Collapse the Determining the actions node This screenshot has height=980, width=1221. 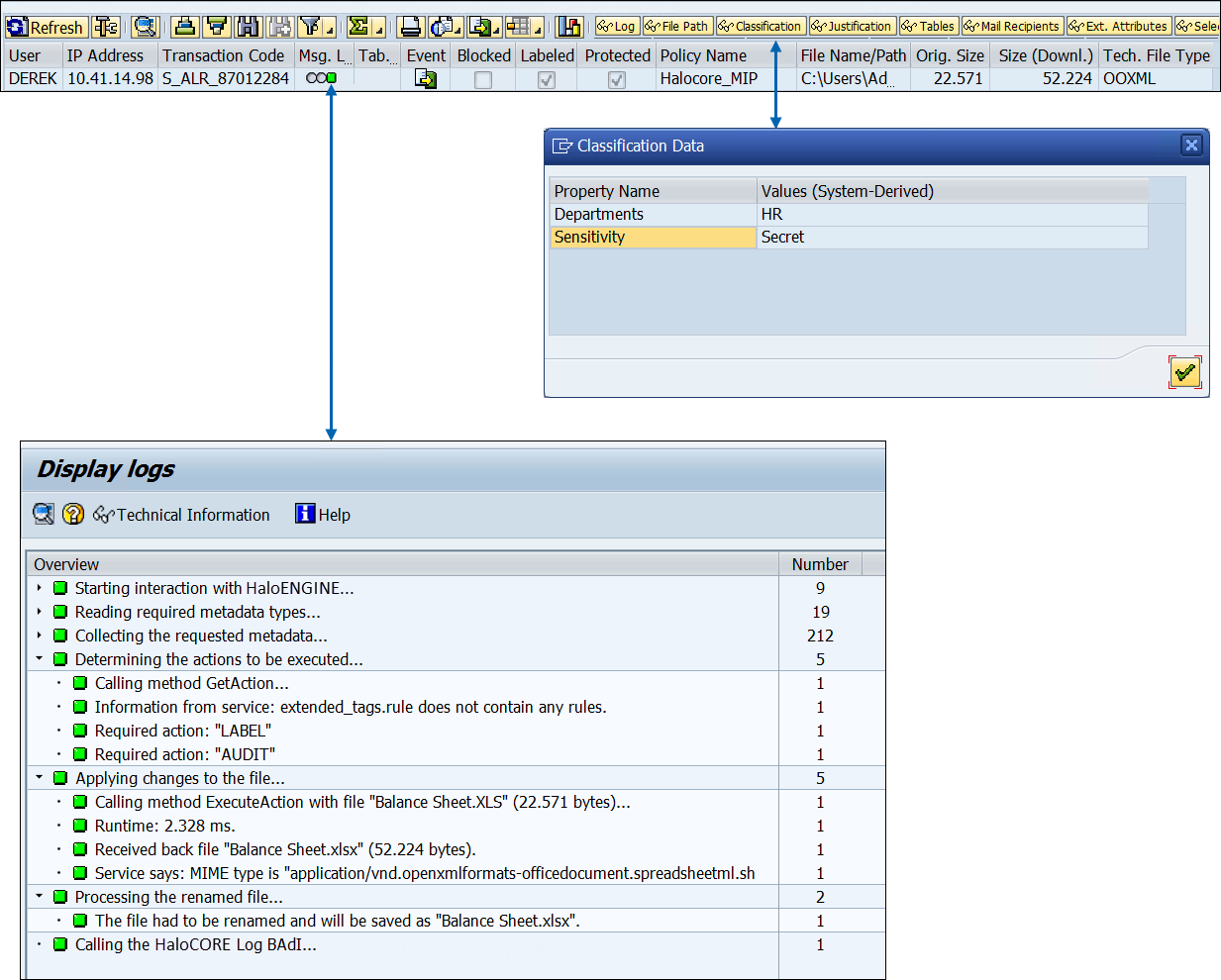[x=40, y=659]
